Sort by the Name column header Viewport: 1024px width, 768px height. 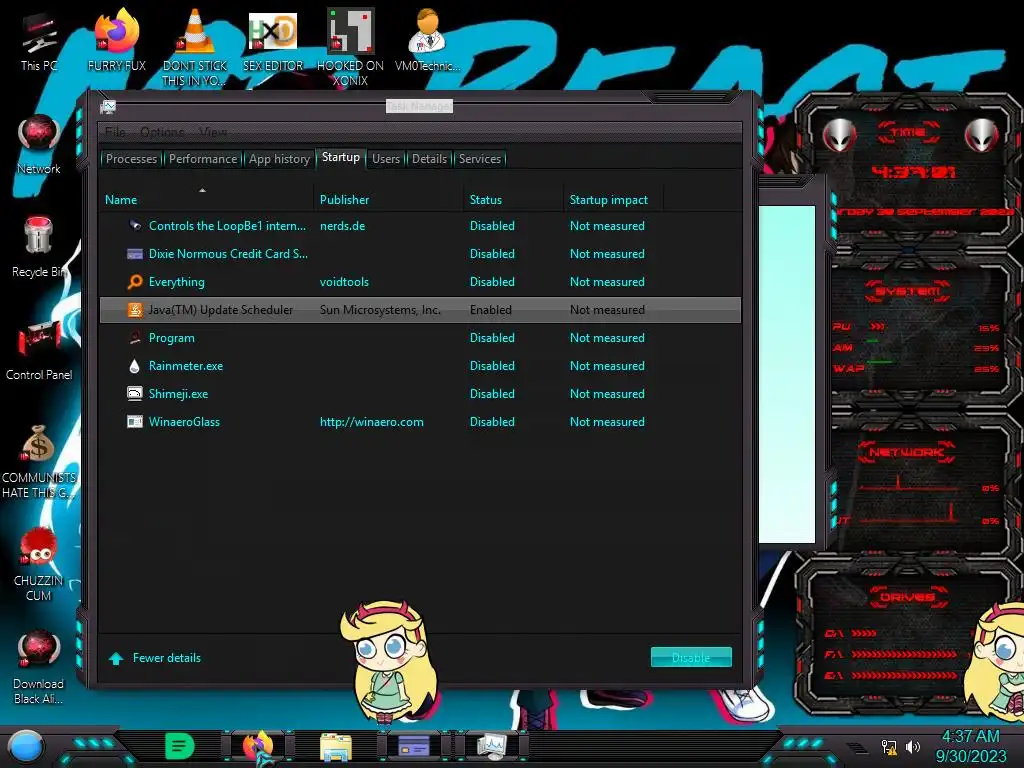click(207, 199)
